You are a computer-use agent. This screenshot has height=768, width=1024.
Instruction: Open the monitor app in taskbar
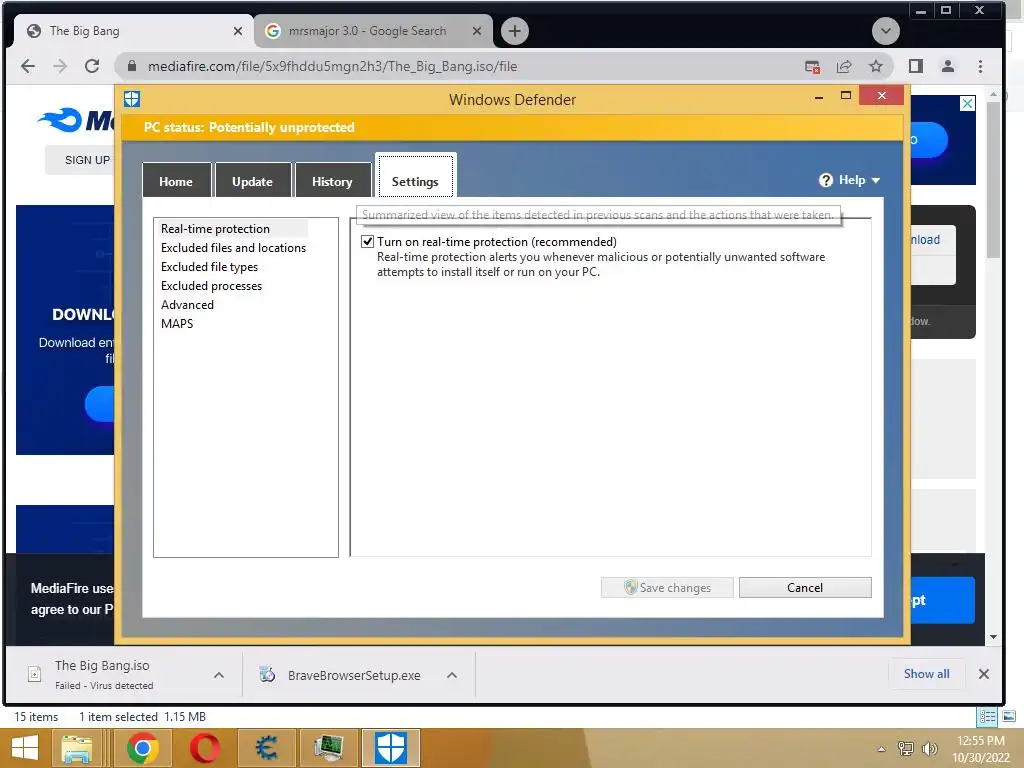[x=328, y=748]
